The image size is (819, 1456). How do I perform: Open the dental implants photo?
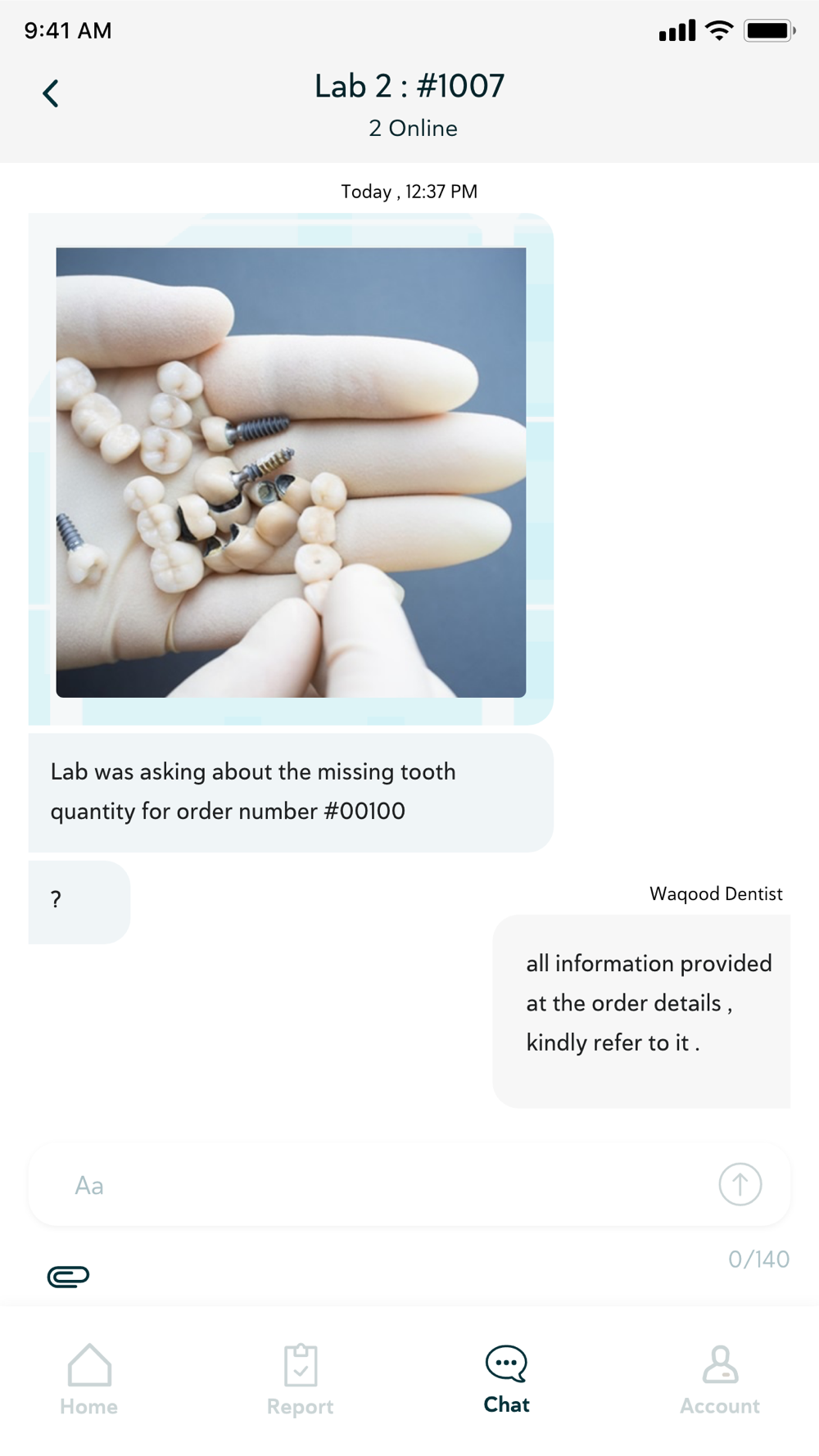coord(291,473)
